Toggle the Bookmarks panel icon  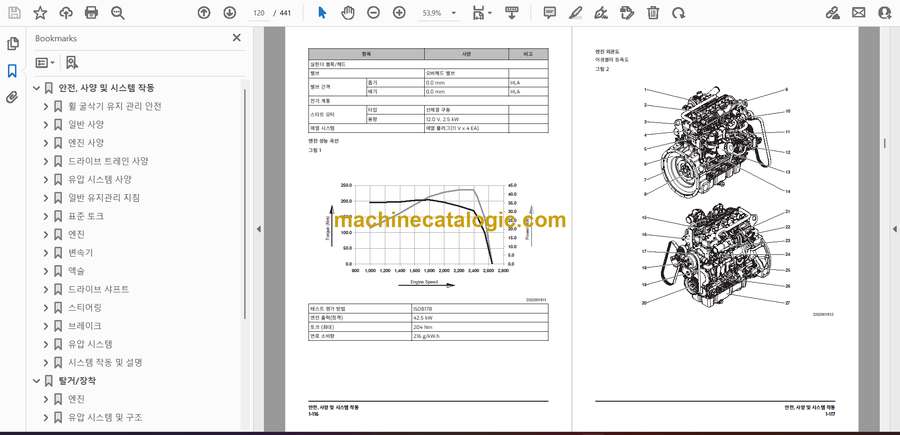(12, 71)
